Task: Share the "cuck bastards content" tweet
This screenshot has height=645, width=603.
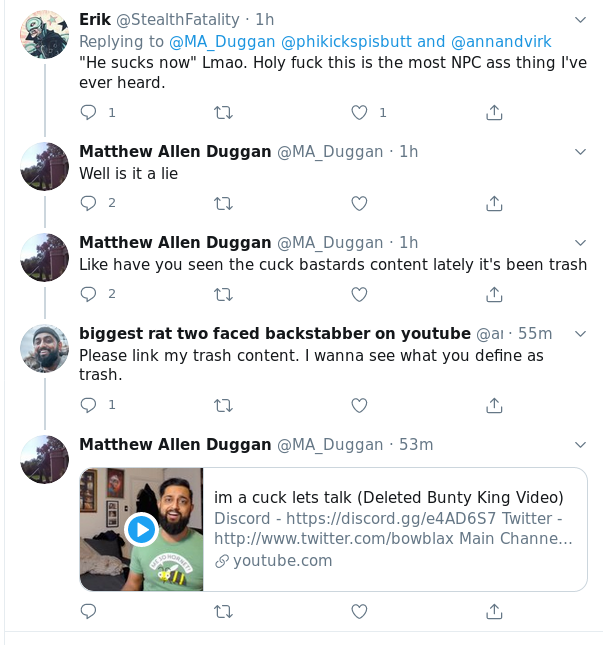Action: click(x=494, y=294)
